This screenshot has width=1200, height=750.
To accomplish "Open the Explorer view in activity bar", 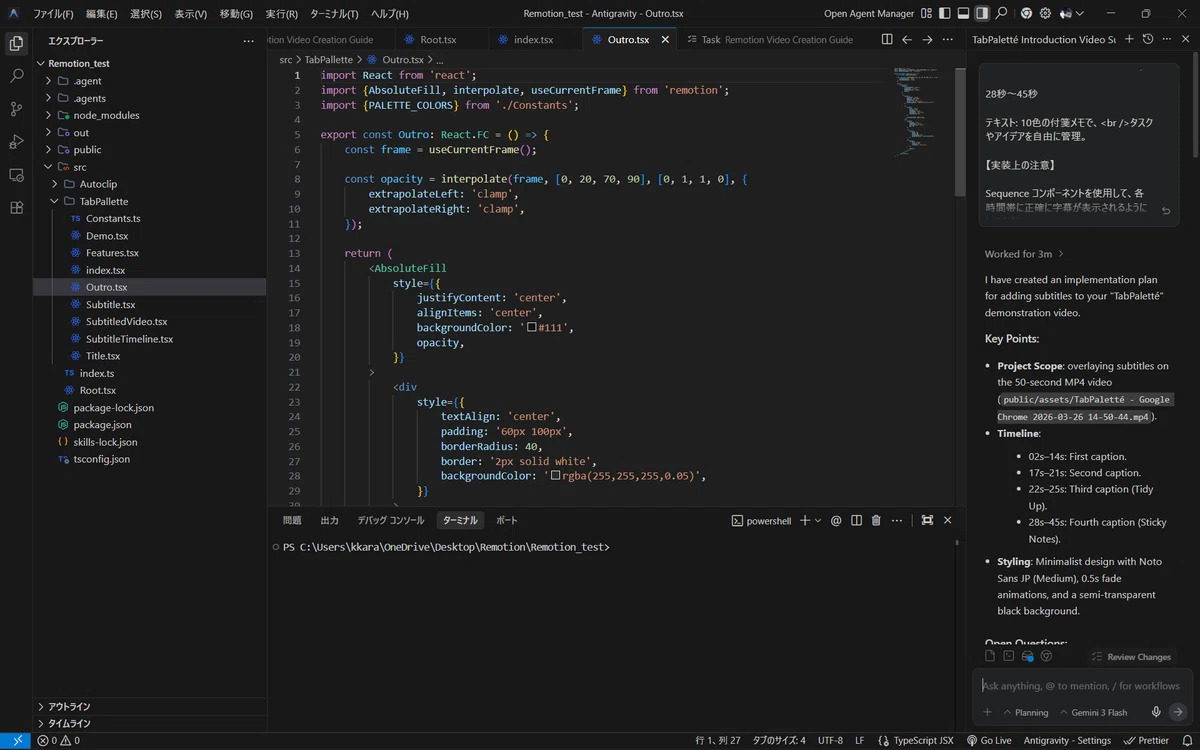I will 16,43.
